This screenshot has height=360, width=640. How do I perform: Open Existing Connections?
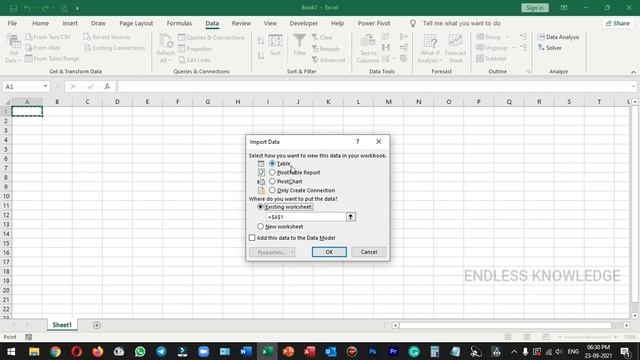(x=114, y=48)
